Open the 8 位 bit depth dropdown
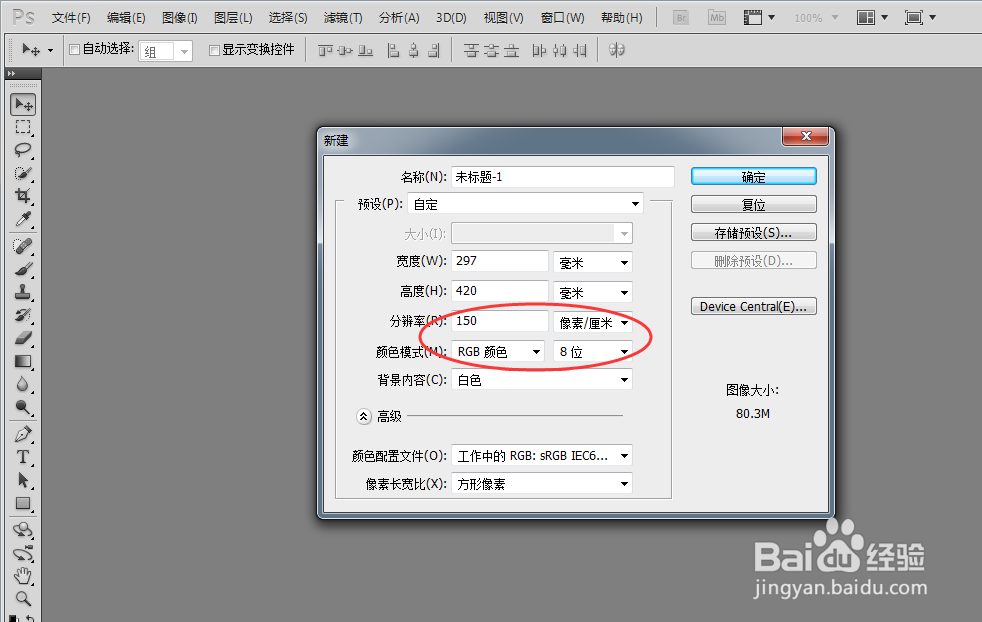 [592, 351]
